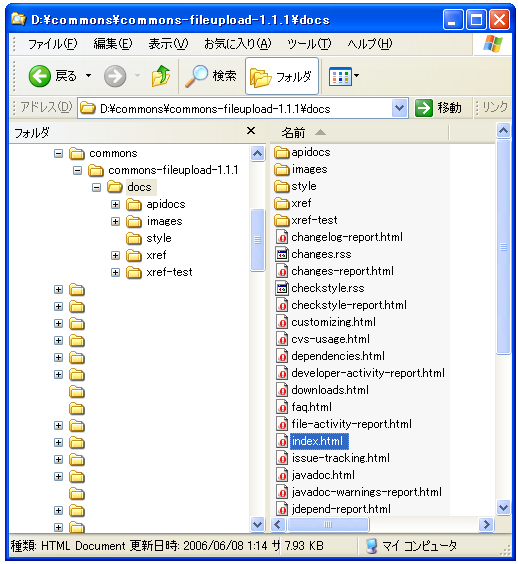Expand the images tree node
This screenshot has width=518, height=564.
(x=115, y=221)
